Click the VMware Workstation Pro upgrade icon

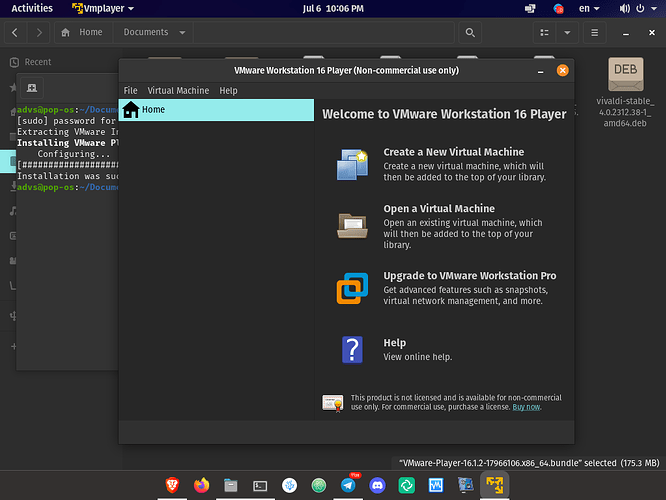(352, 288)
